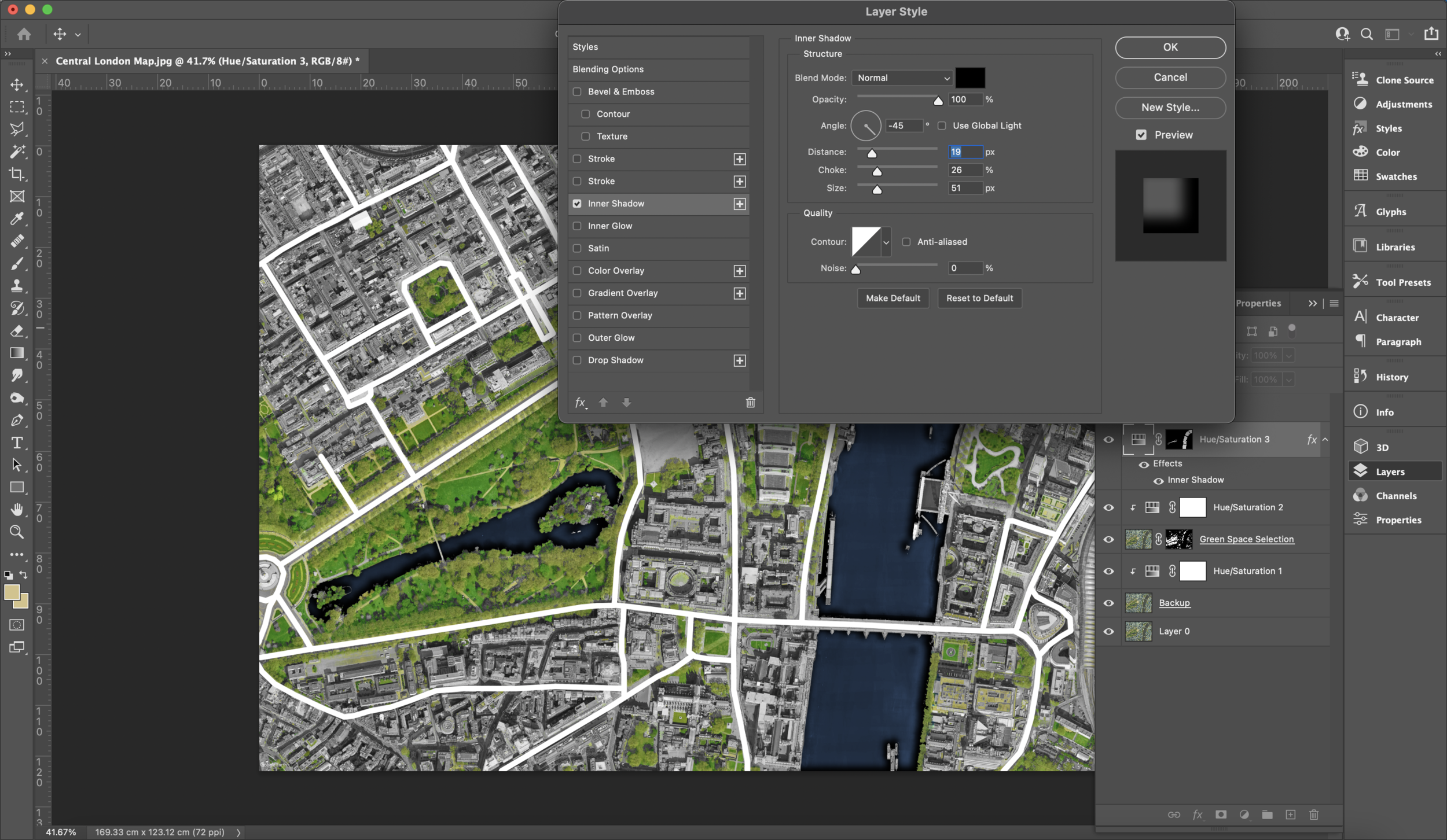
Task: Swap foreground and background colors icon
Action: (x=24, y=574)
